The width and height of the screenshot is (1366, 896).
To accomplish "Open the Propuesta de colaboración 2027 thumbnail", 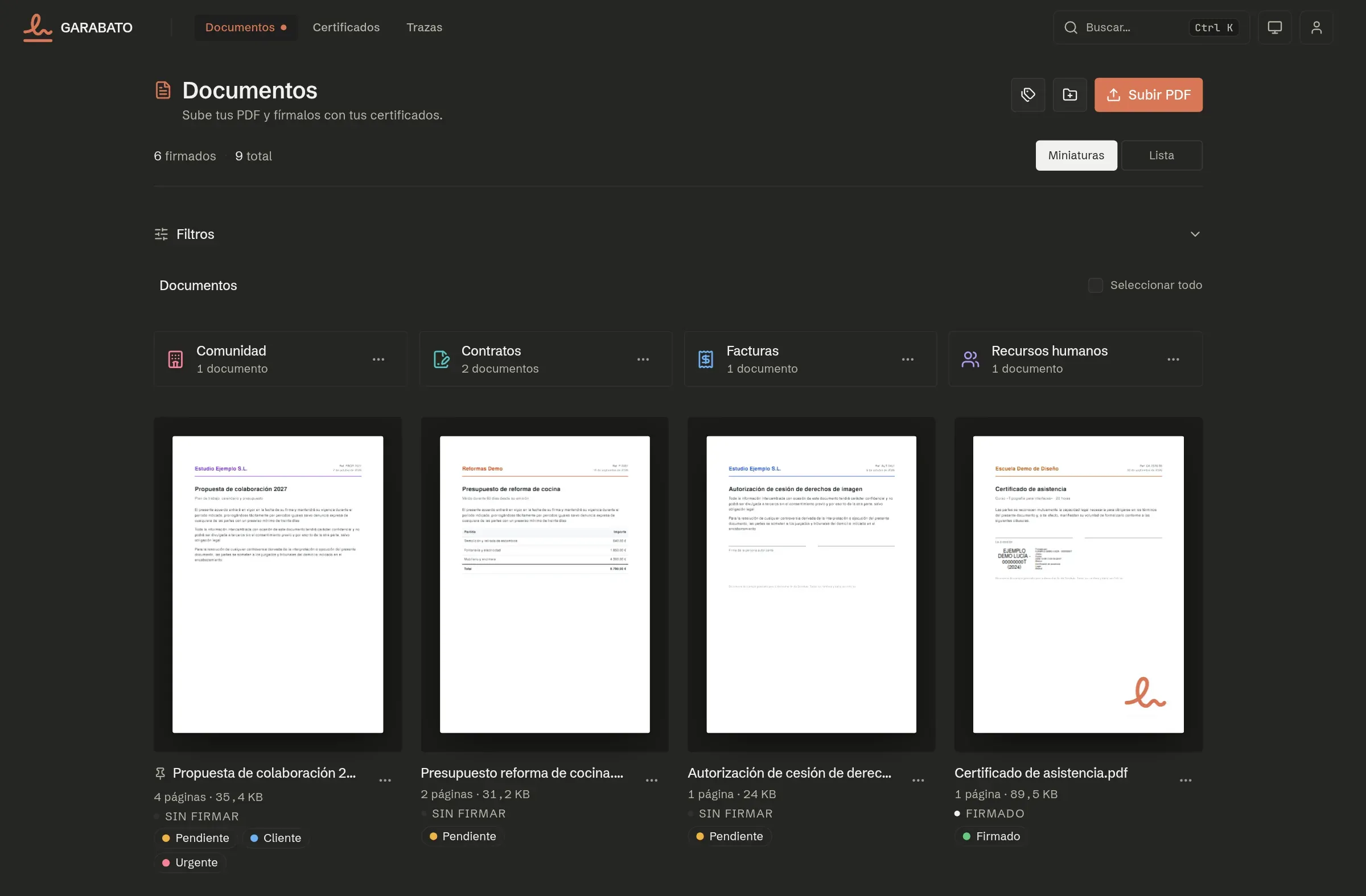I will coord(278,584).
